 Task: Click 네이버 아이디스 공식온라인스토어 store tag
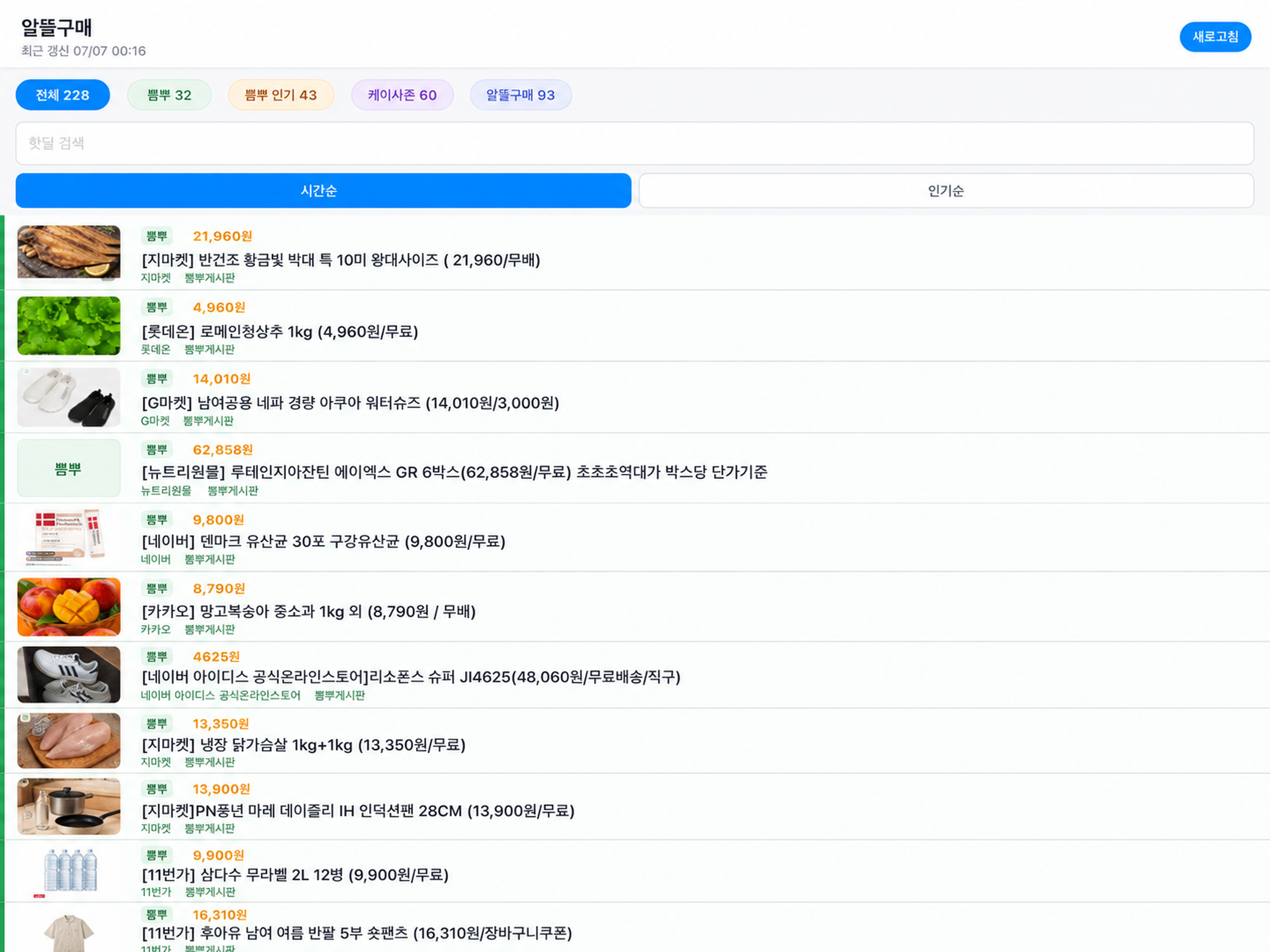tap(221, 695)
